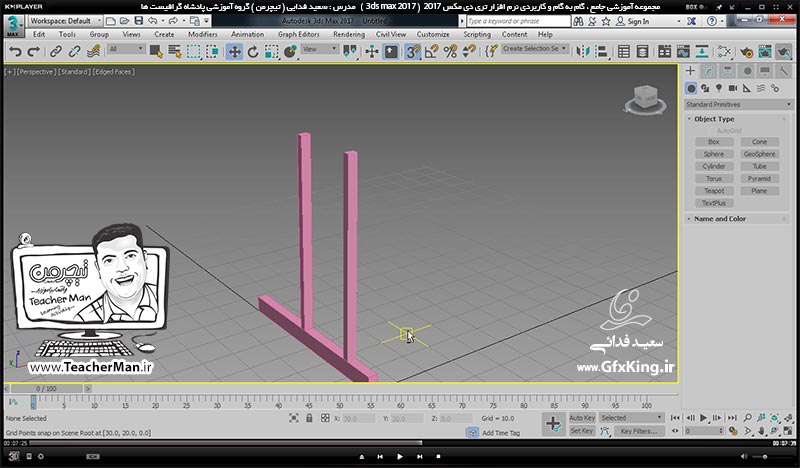800x468 pixels.
Task: Toggle the Auto Key button
Action: click(582, 417)
